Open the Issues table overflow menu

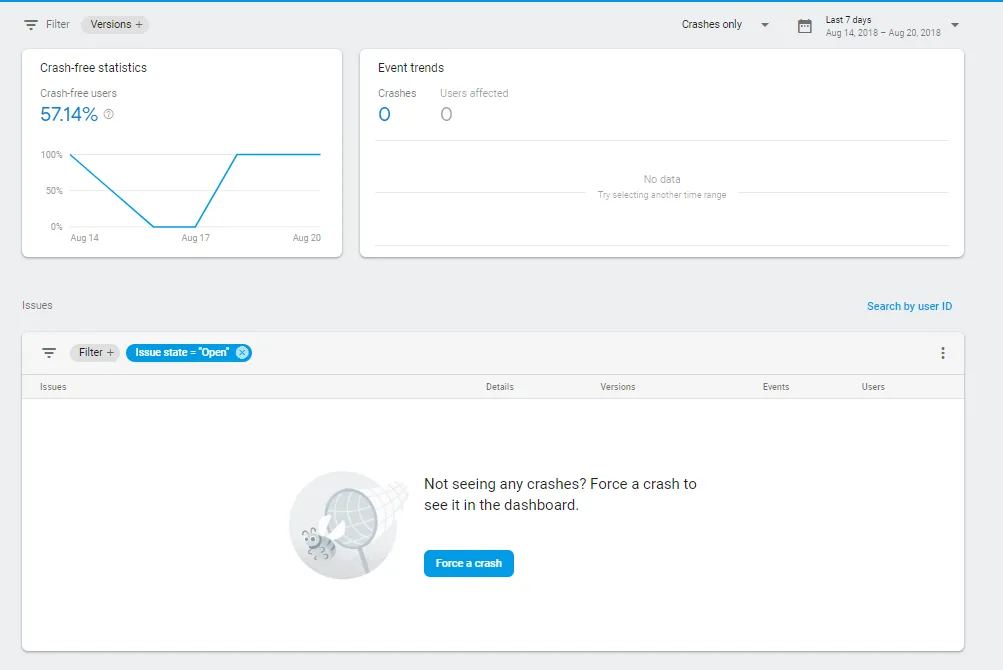click(x=942, y=353)
